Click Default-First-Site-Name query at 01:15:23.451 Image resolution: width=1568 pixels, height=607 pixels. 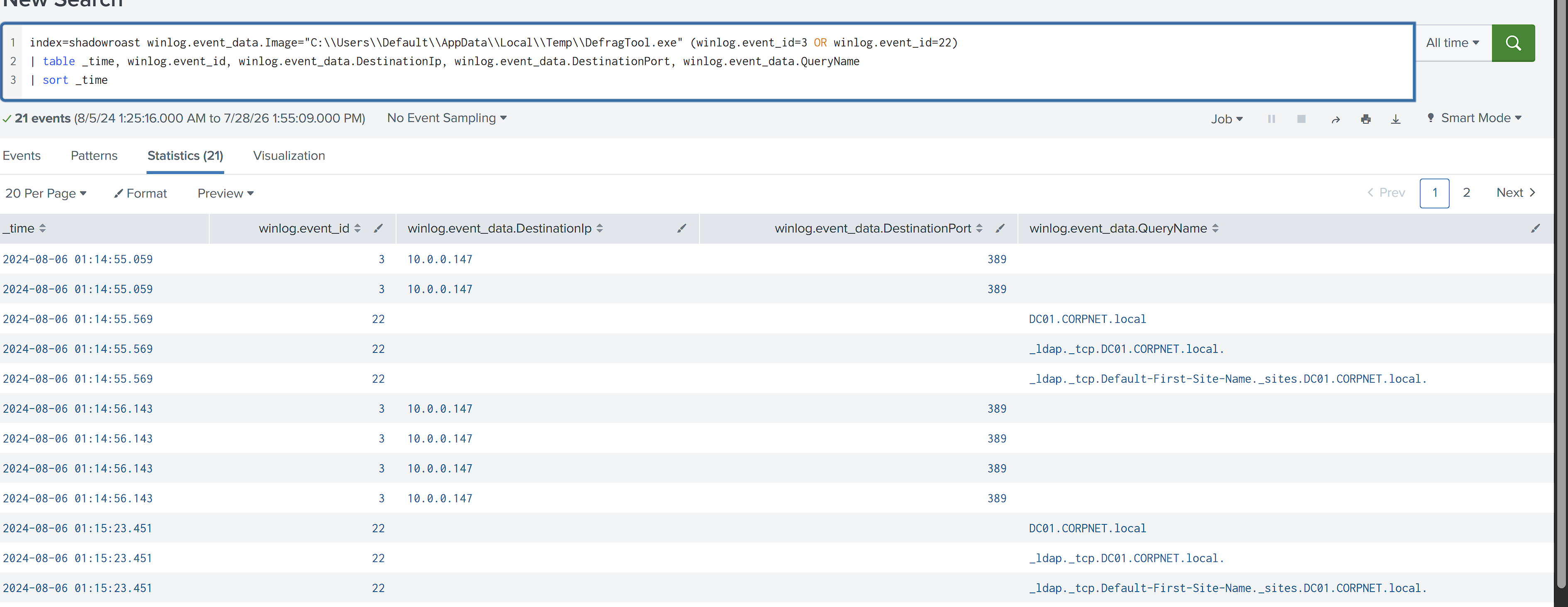coord(1228,588)
